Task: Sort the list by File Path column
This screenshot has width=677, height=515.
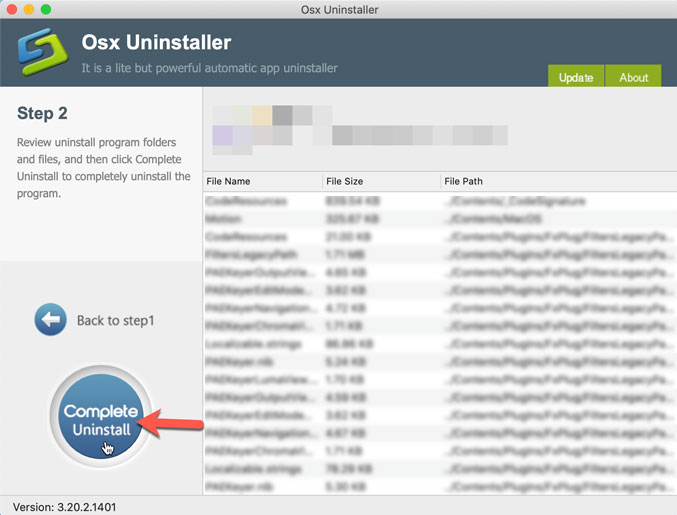Action: [555, 182]
